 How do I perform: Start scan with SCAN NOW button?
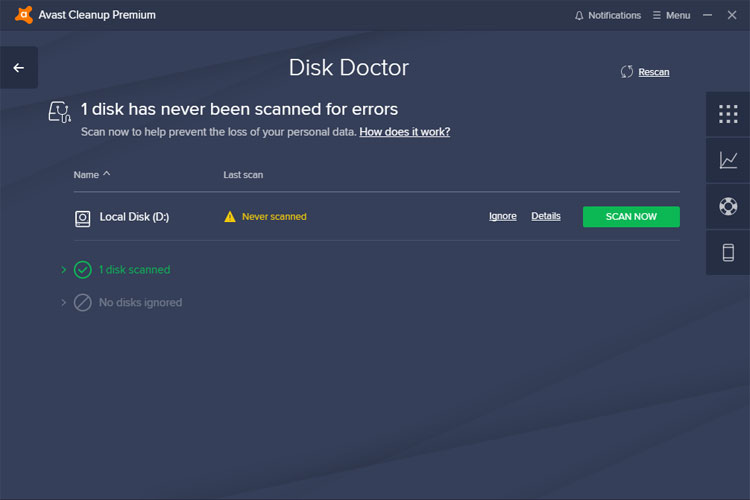point(631,217)
